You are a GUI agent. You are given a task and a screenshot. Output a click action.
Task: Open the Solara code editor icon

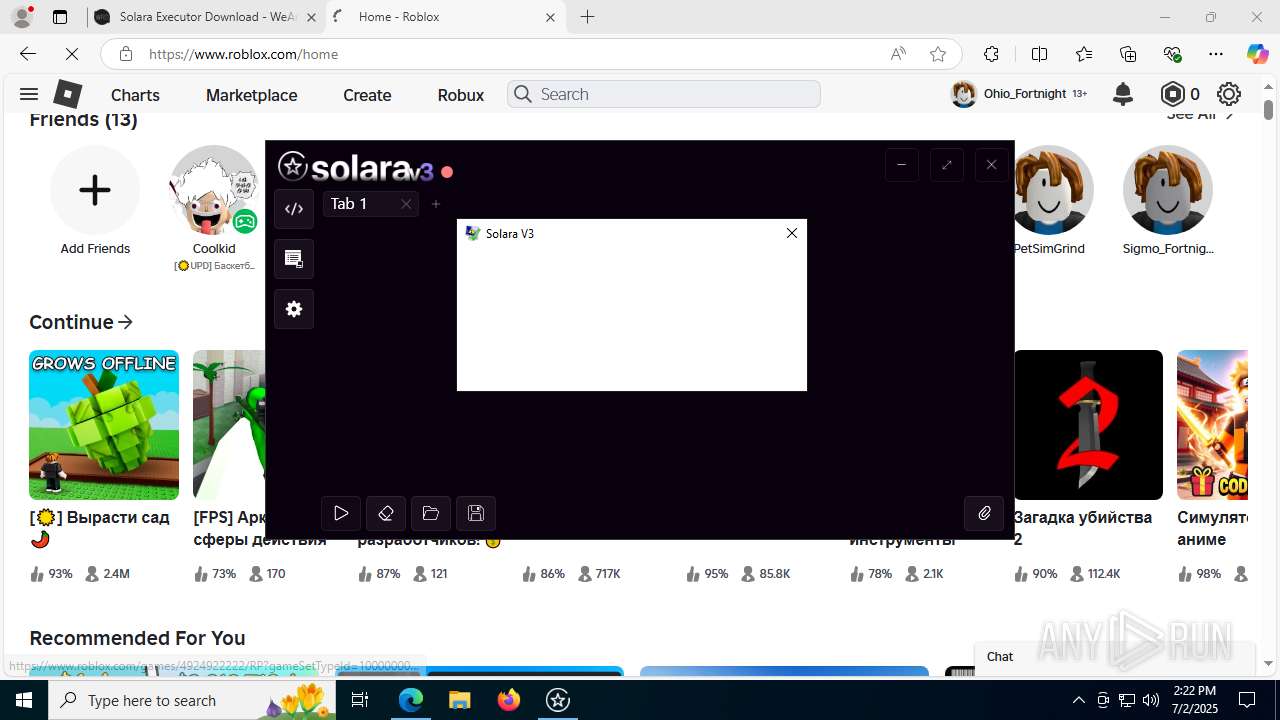click(x=294, y=209)
